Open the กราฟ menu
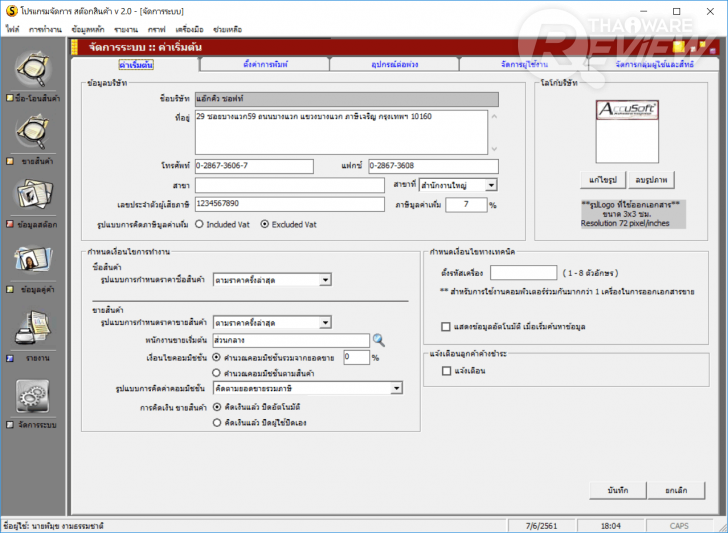Viewport: 728px width, 533px height. (157, 29)
